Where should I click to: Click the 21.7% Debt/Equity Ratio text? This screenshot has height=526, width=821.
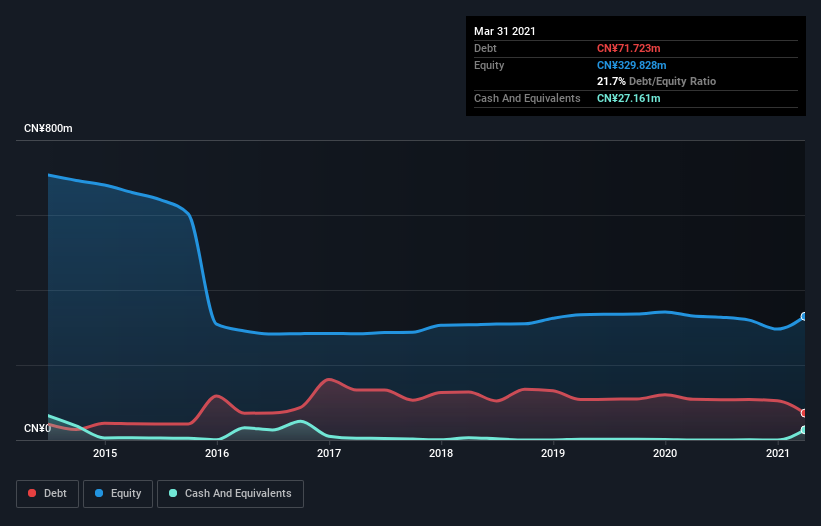tap(657, 81)
